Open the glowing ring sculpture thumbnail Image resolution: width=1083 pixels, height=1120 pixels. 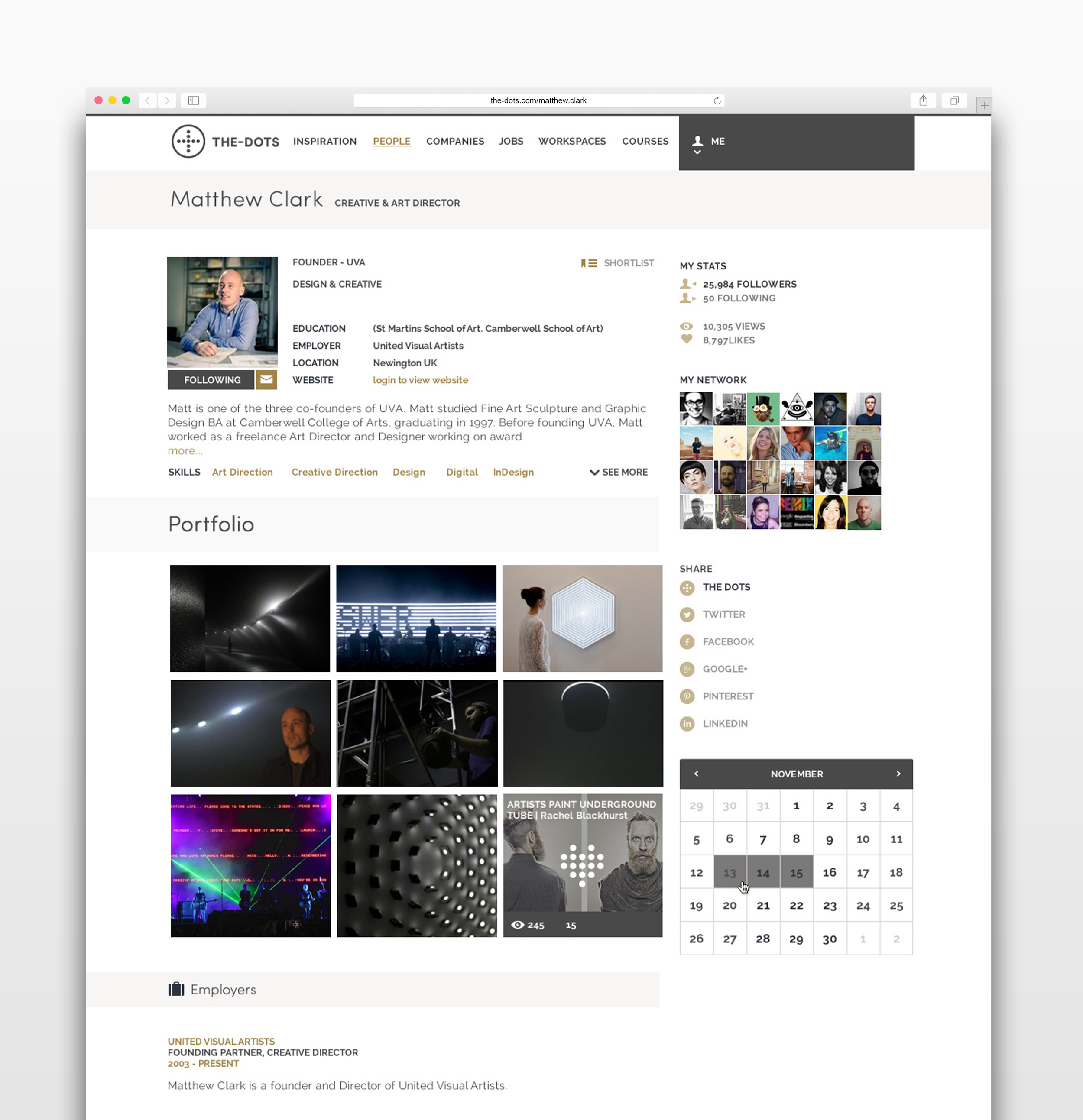583,733
